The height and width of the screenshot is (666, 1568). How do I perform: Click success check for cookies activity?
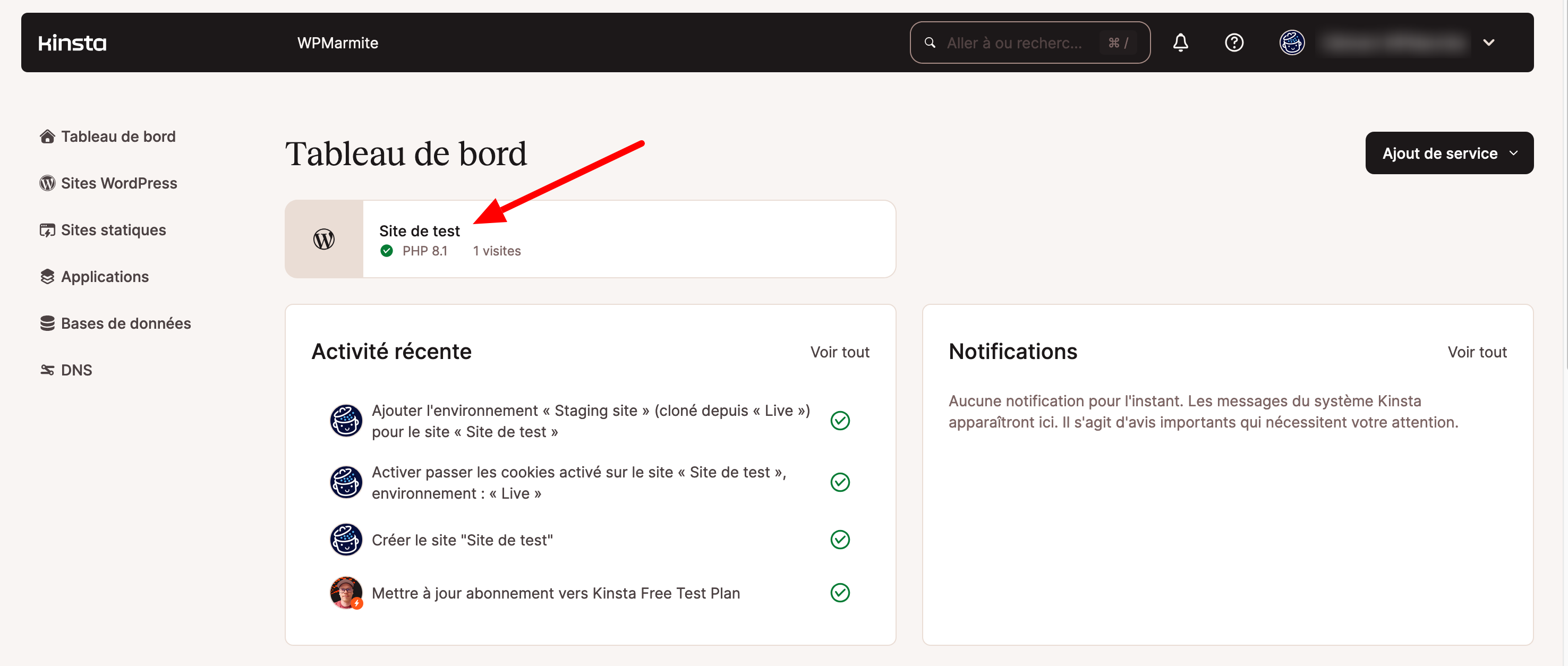pyautogui.click(x=840, y=482)
